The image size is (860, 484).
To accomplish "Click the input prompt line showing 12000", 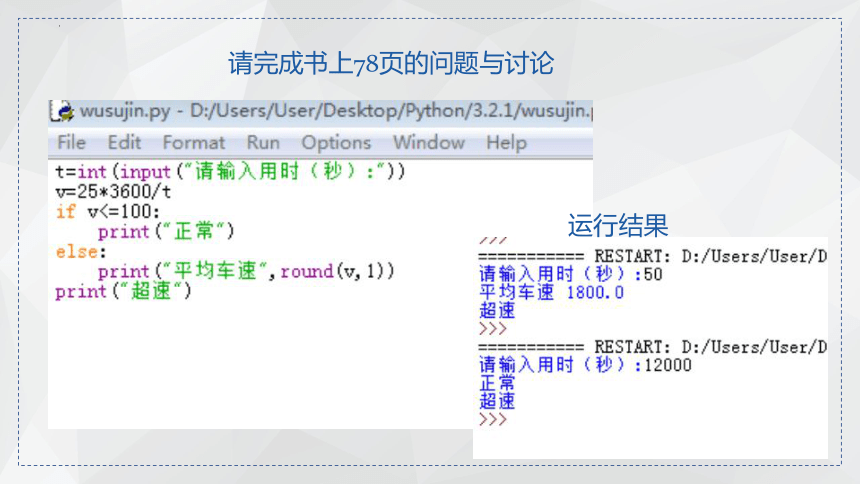I will [x=585, y=365].
